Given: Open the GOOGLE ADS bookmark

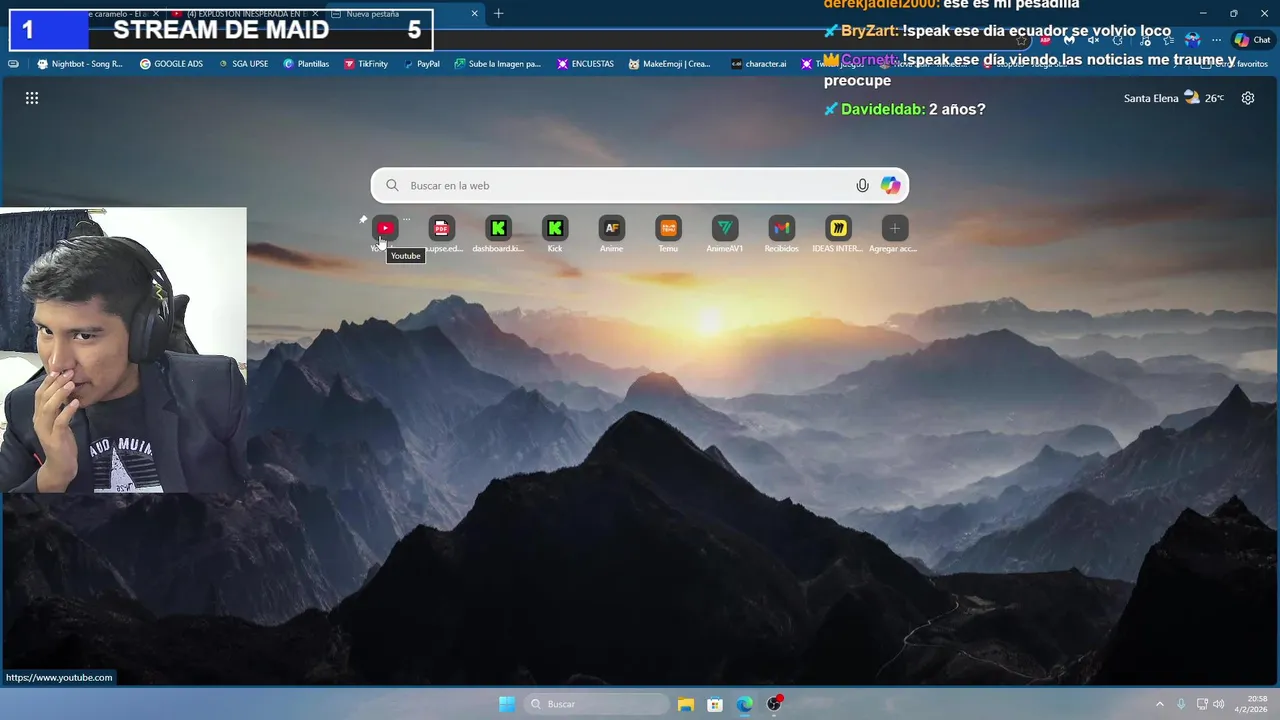Looking at the screenshot, I should pyautogui.click(x=171, y=63).
